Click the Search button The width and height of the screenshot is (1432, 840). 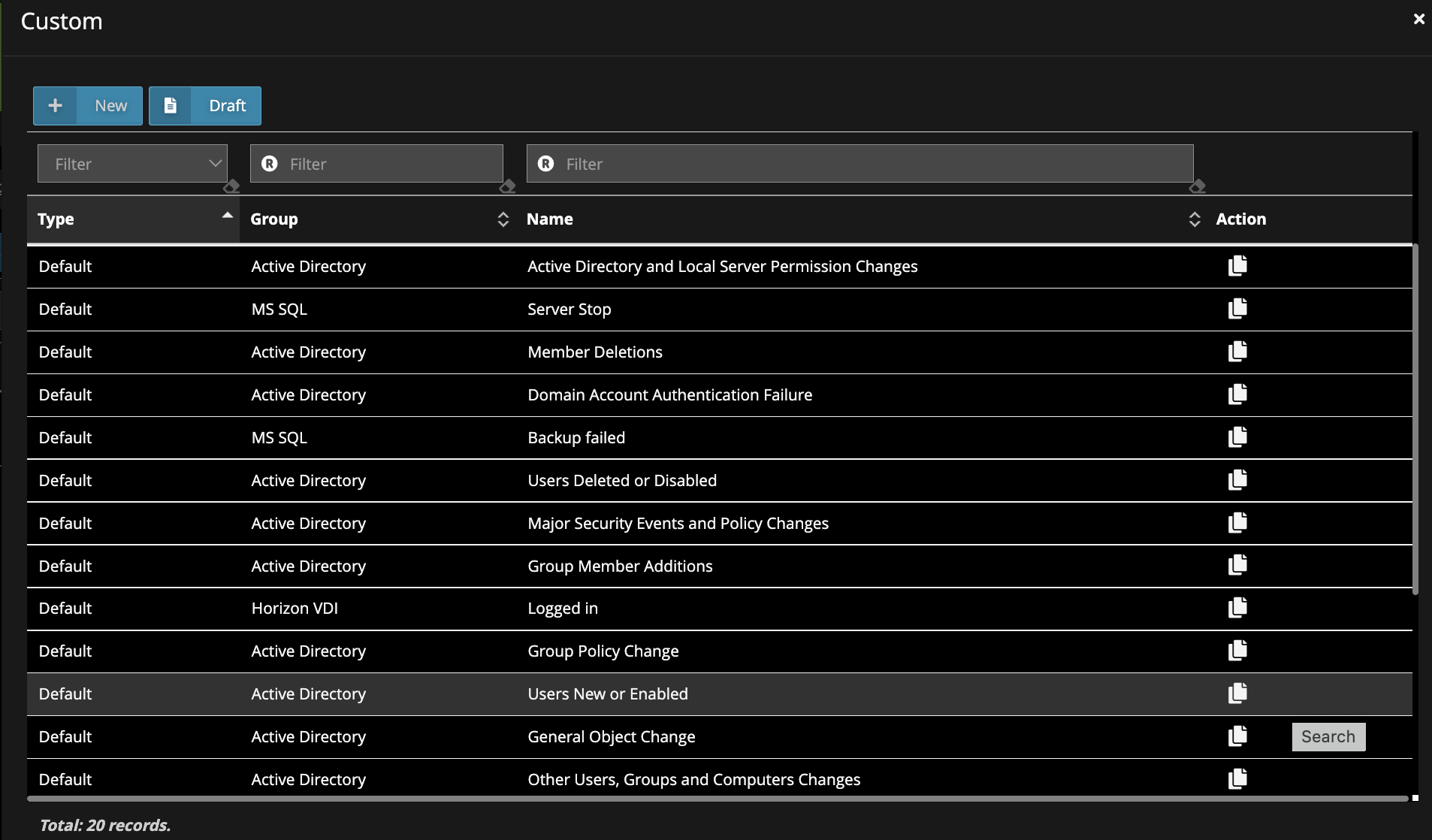1328,737
